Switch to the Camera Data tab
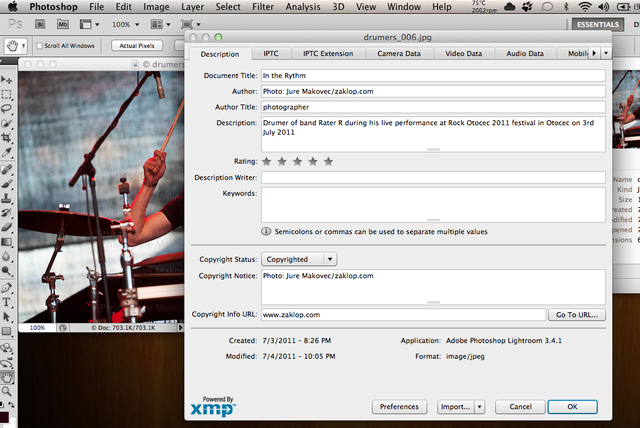 (399, 53)
